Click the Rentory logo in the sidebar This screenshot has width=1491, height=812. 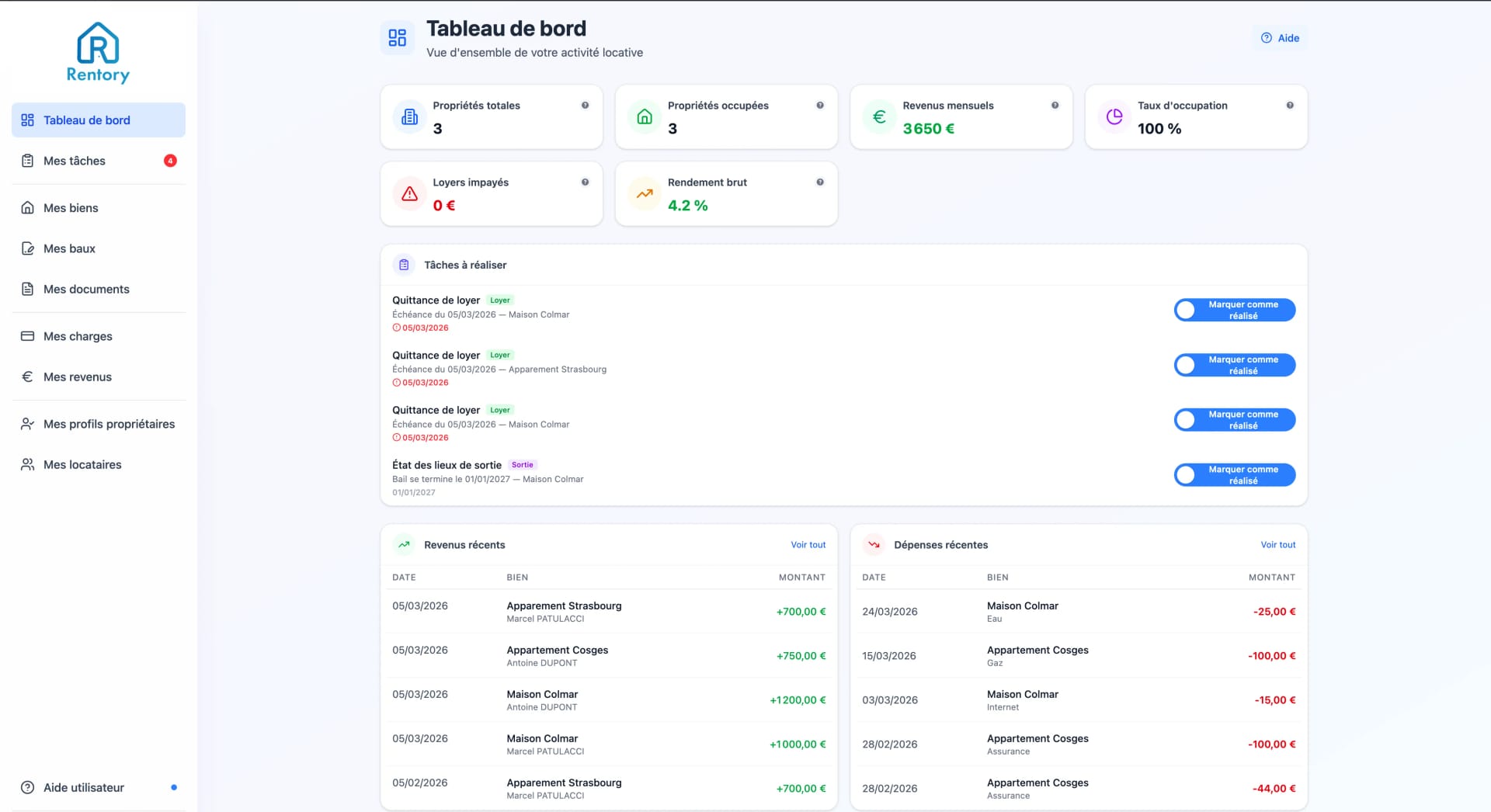coord(99,53)
